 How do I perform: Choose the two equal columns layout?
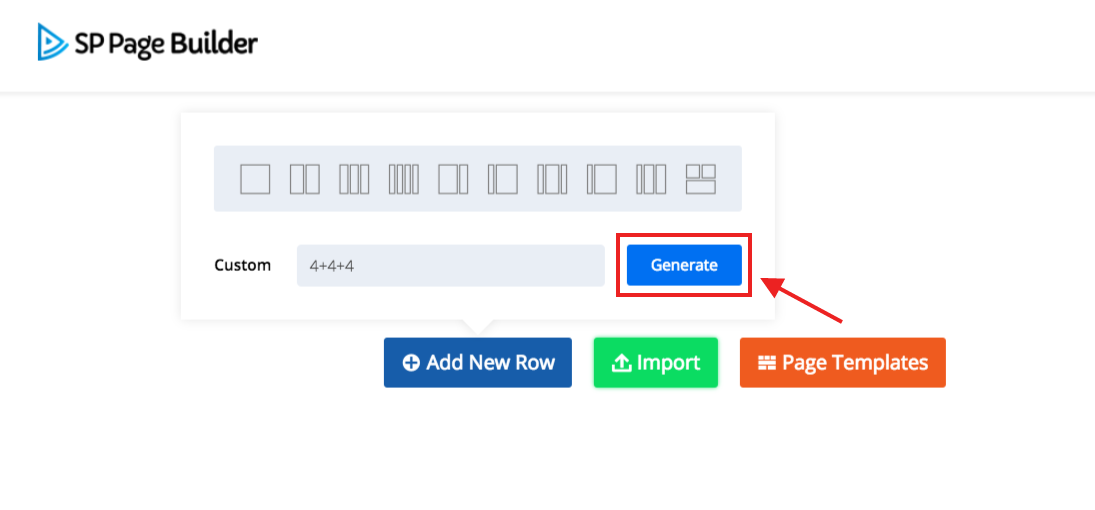click(x=305, y=179)
